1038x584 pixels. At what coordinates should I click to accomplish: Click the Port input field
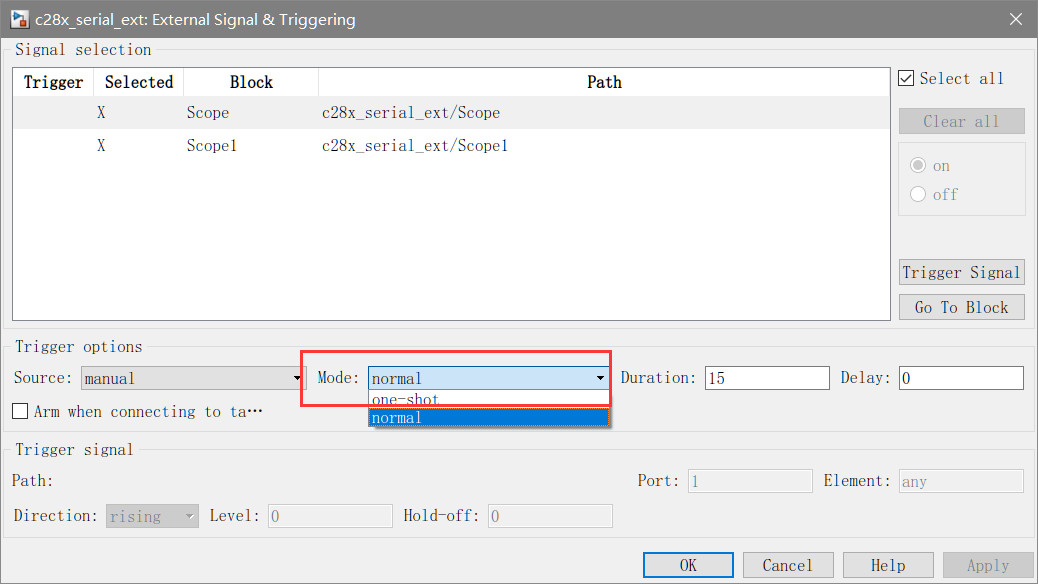750,481
